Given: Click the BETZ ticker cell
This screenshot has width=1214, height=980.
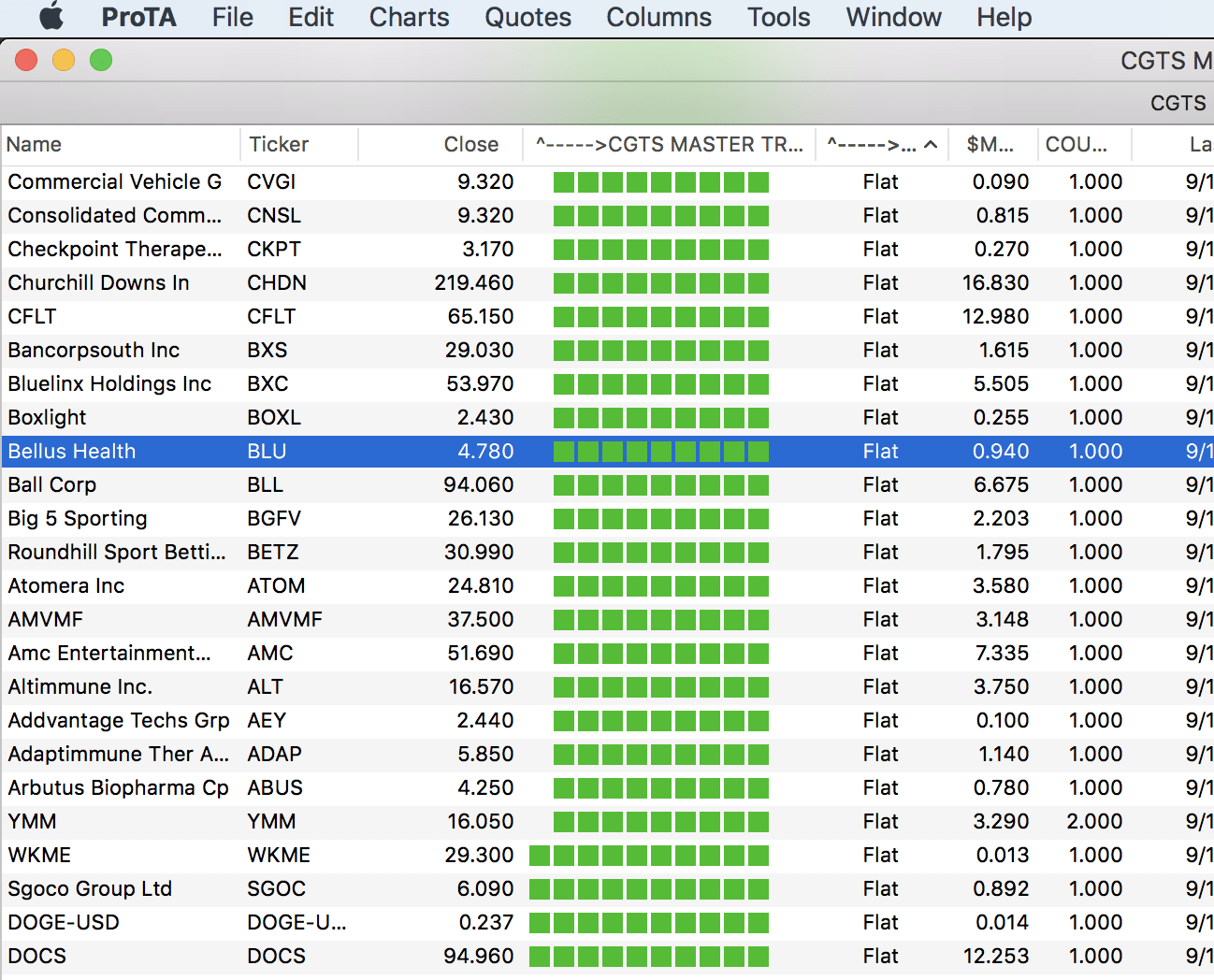Looking at the screenshot, I should pos(272,552).
